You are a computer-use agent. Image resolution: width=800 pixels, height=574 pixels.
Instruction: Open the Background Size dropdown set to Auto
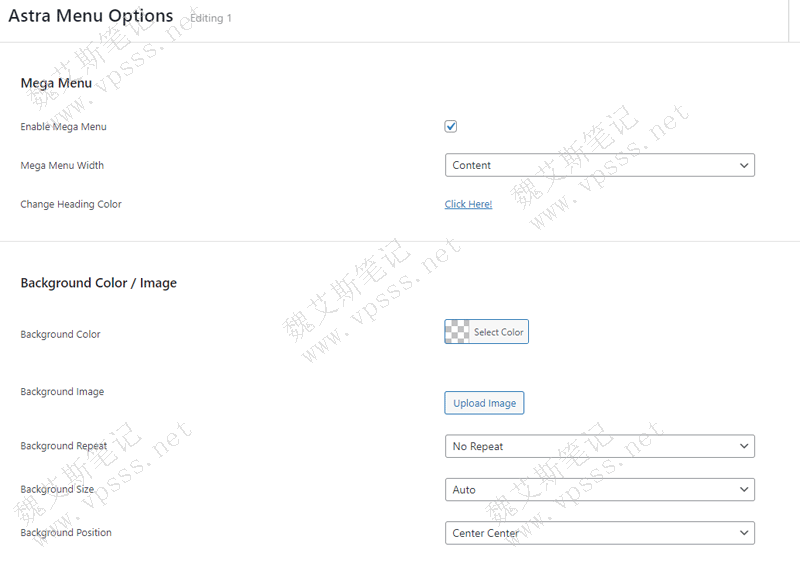(x=599, y=490)
